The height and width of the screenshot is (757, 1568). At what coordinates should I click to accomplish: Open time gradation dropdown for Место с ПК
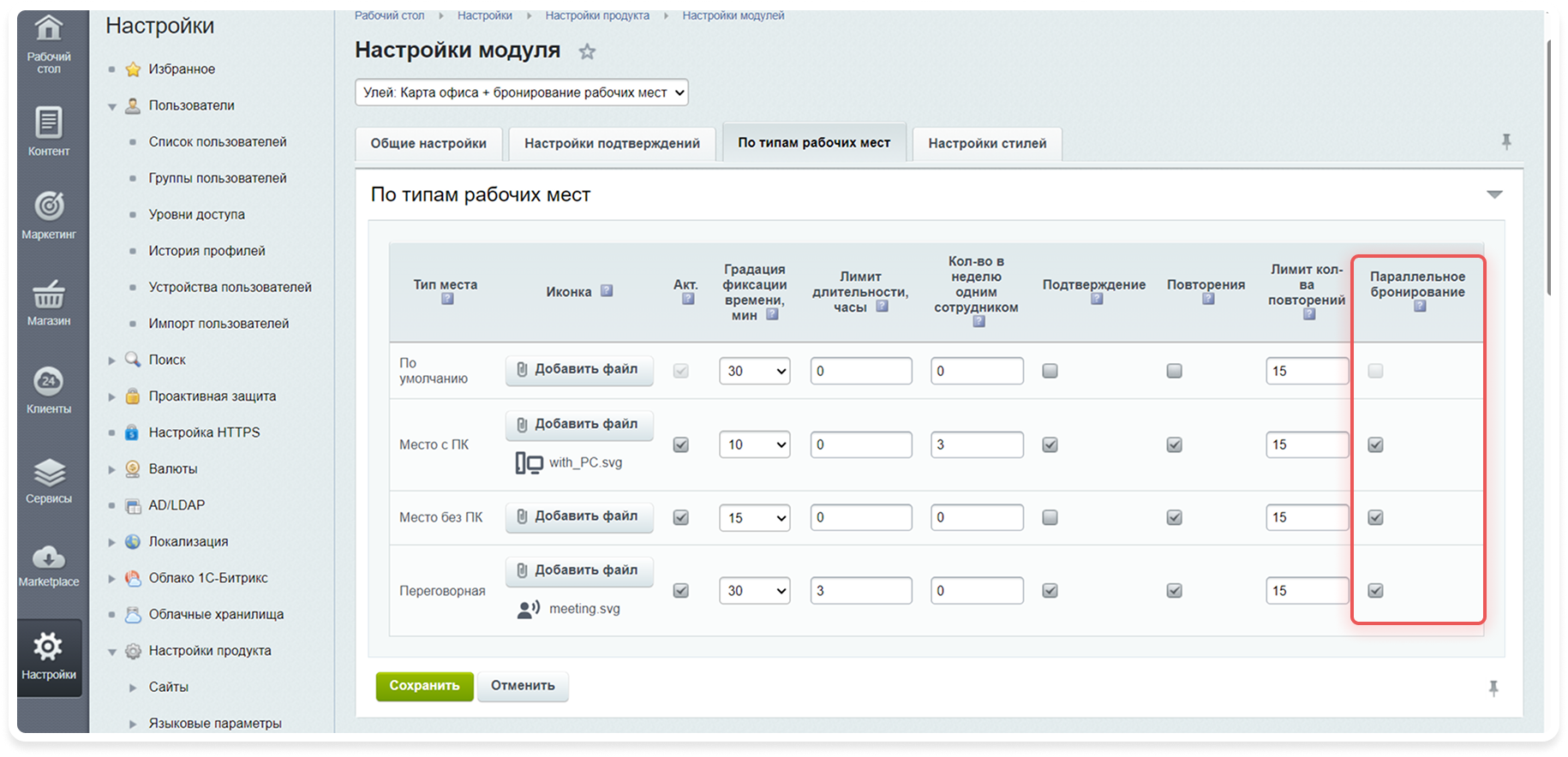[755, 444]
